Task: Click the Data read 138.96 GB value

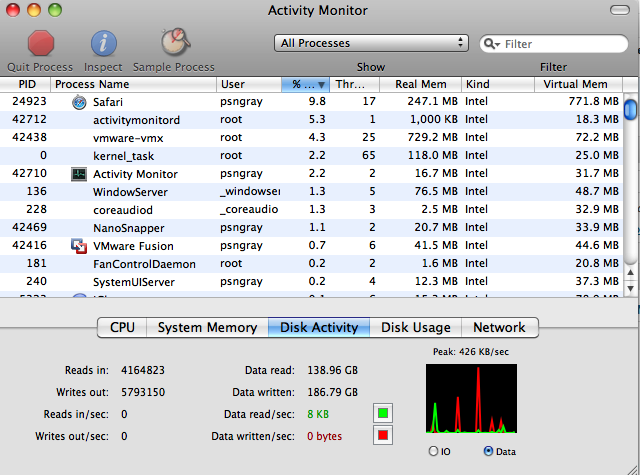Action: 333,371
